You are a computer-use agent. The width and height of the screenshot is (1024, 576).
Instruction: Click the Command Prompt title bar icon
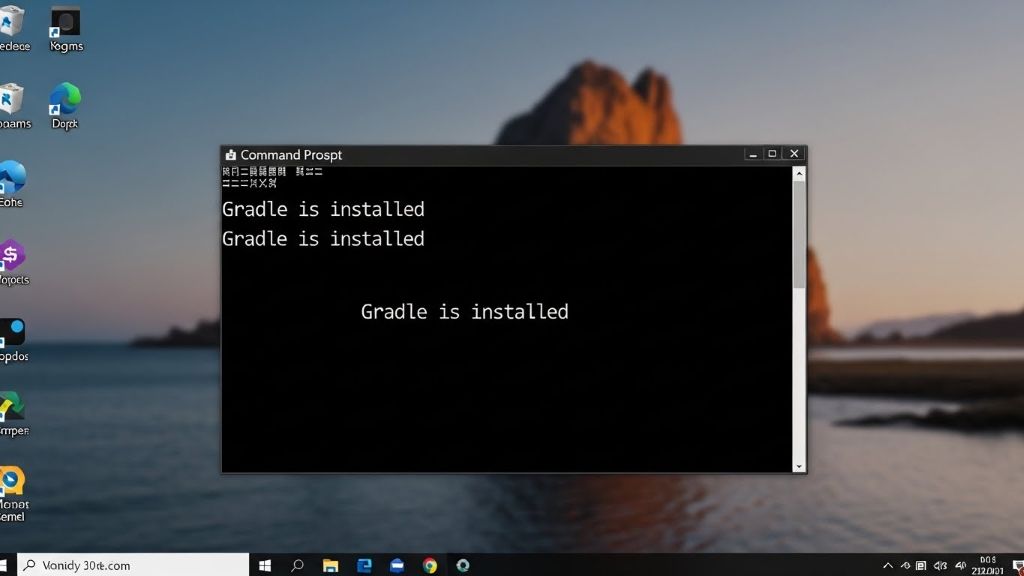[x=231, y=155]
